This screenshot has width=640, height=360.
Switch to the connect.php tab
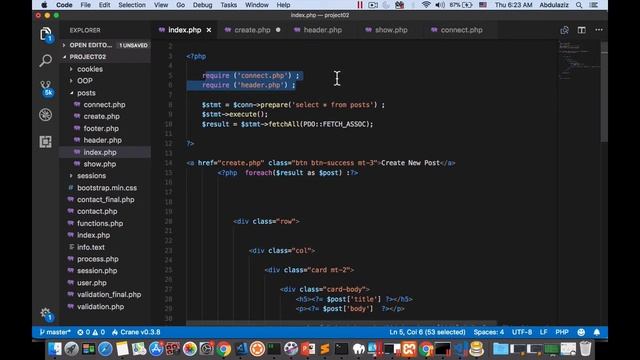pyautogui.click(x=461, y=30)
